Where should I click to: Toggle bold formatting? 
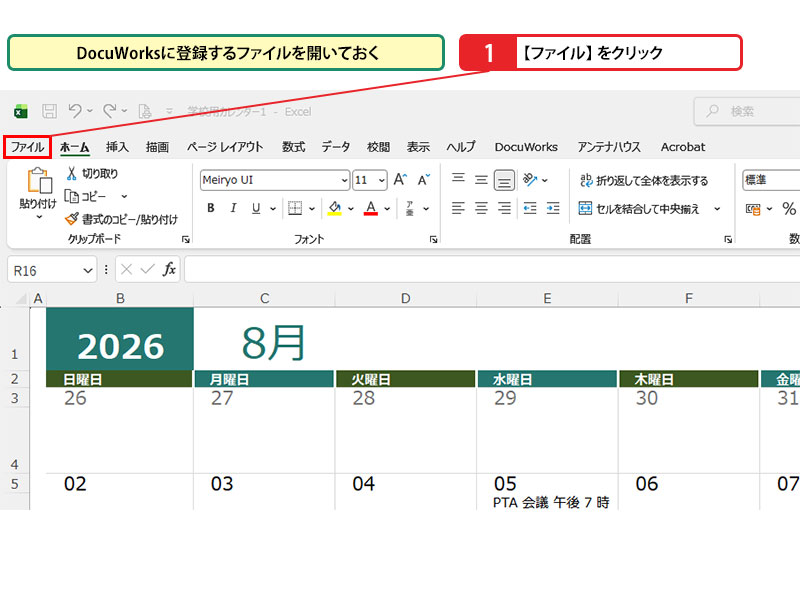click(211, 208)
